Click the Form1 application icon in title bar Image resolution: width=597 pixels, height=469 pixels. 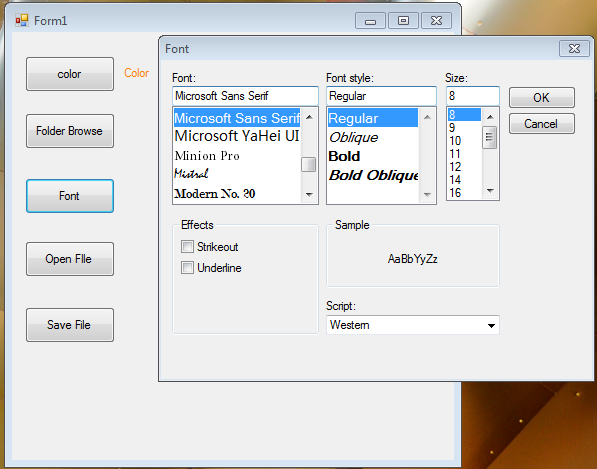pos(22,21)
